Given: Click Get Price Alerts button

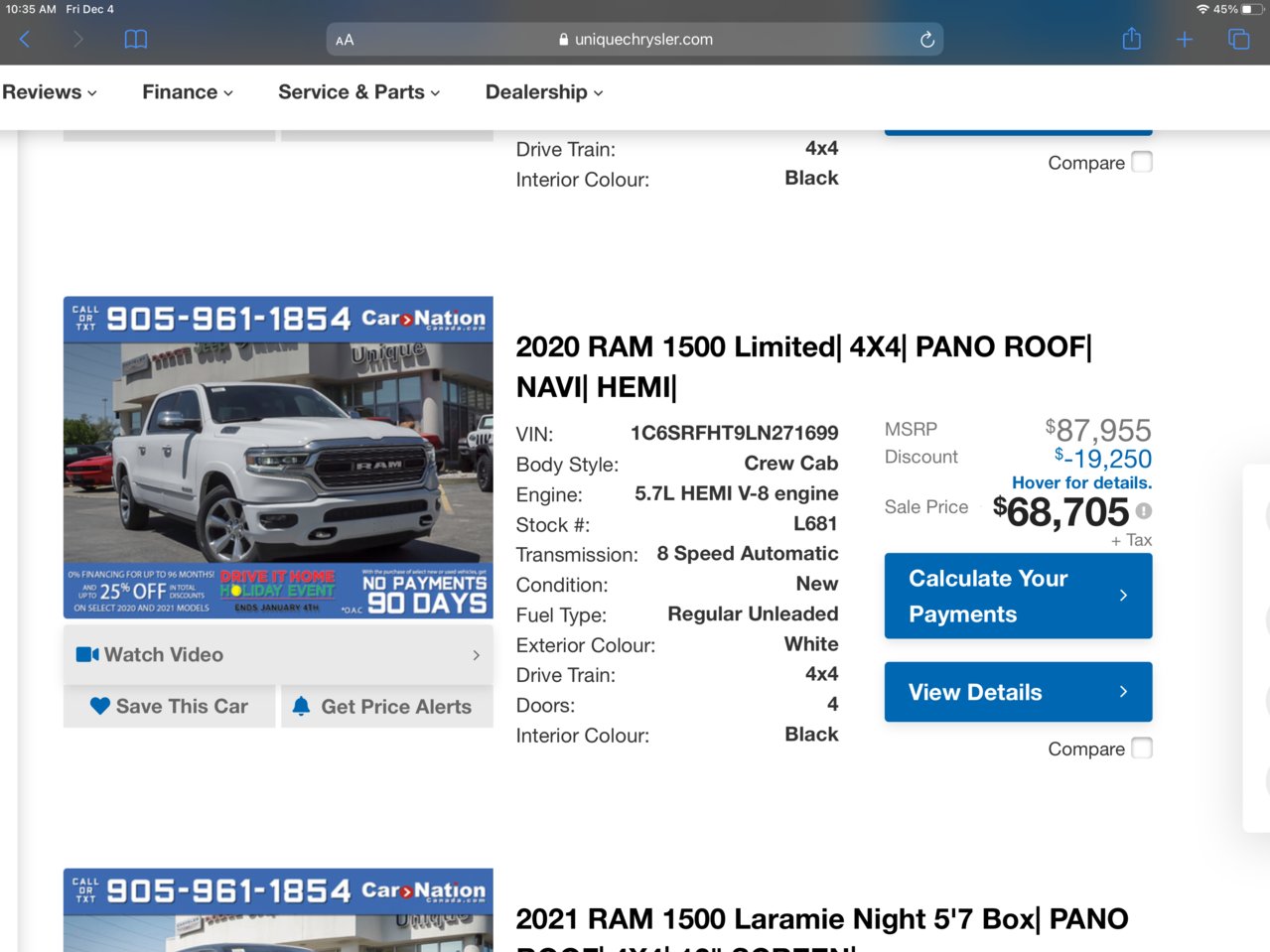Looking at the screenshot, I should tap(387, 706).
